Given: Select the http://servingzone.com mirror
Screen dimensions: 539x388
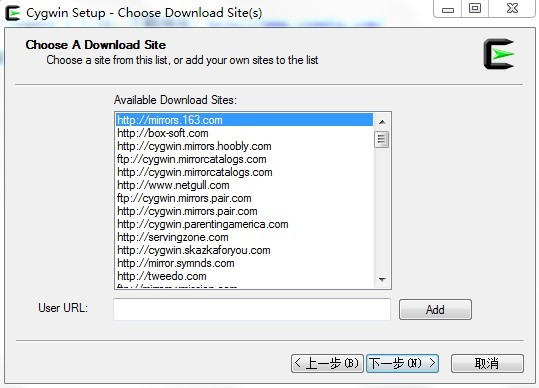Looking at the screenshot, I should coord(244,237).
